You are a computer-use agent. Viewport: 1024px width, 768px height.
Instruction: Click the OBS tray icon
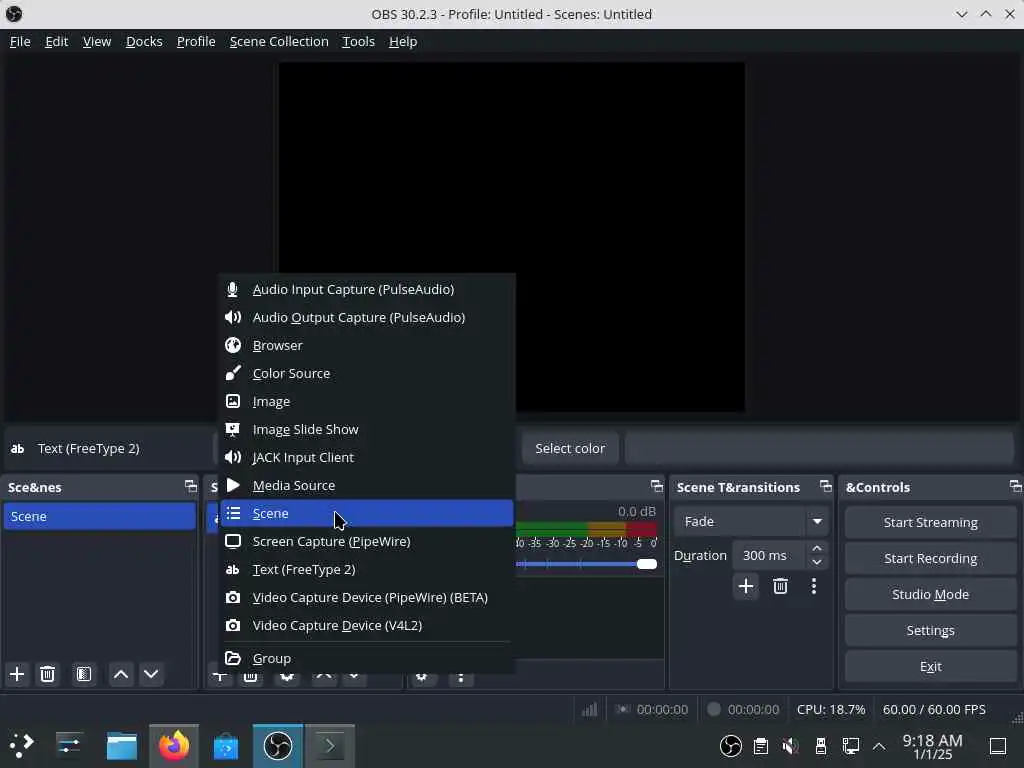[730, 745]
